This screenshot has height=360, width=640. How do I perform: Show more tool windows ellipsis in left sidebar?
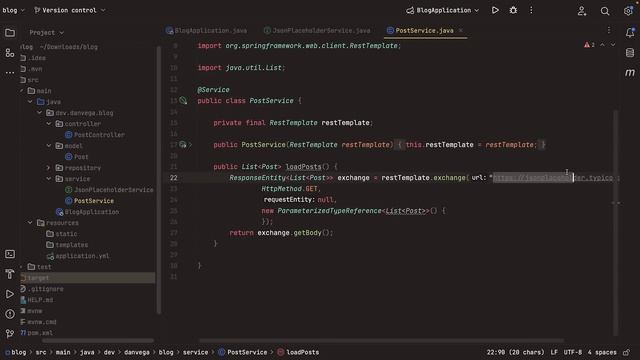pos(10,73)
